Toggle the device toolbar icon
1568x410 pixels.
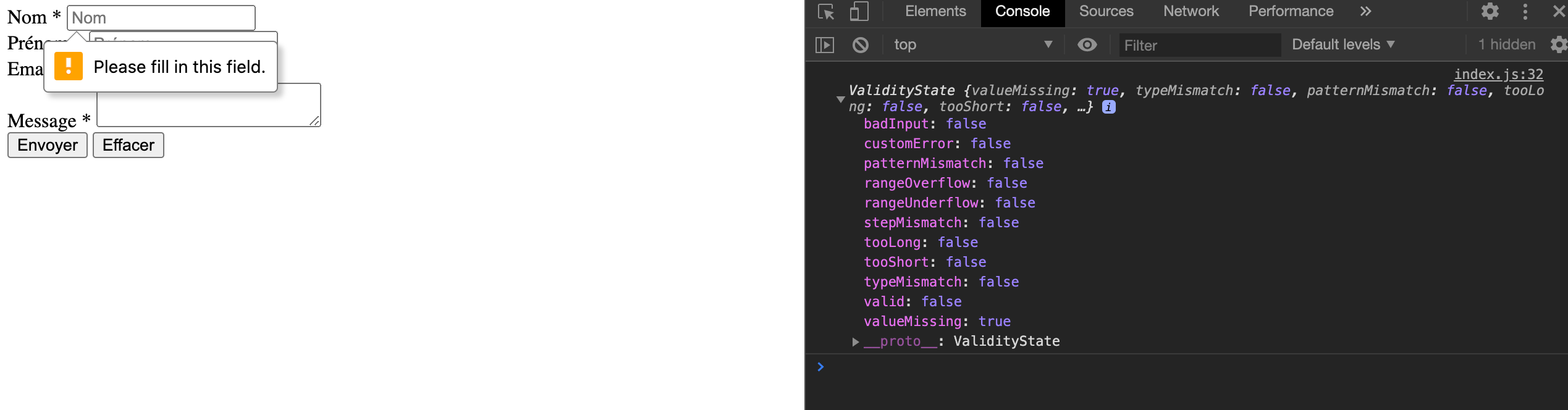point(859,12)
